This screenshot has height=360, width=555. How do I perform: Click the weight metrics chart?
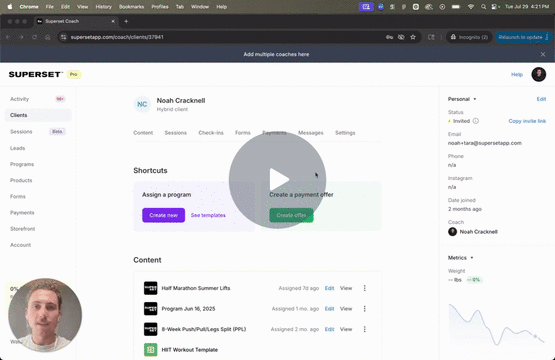pyautogui.click(x=497, y=324)
